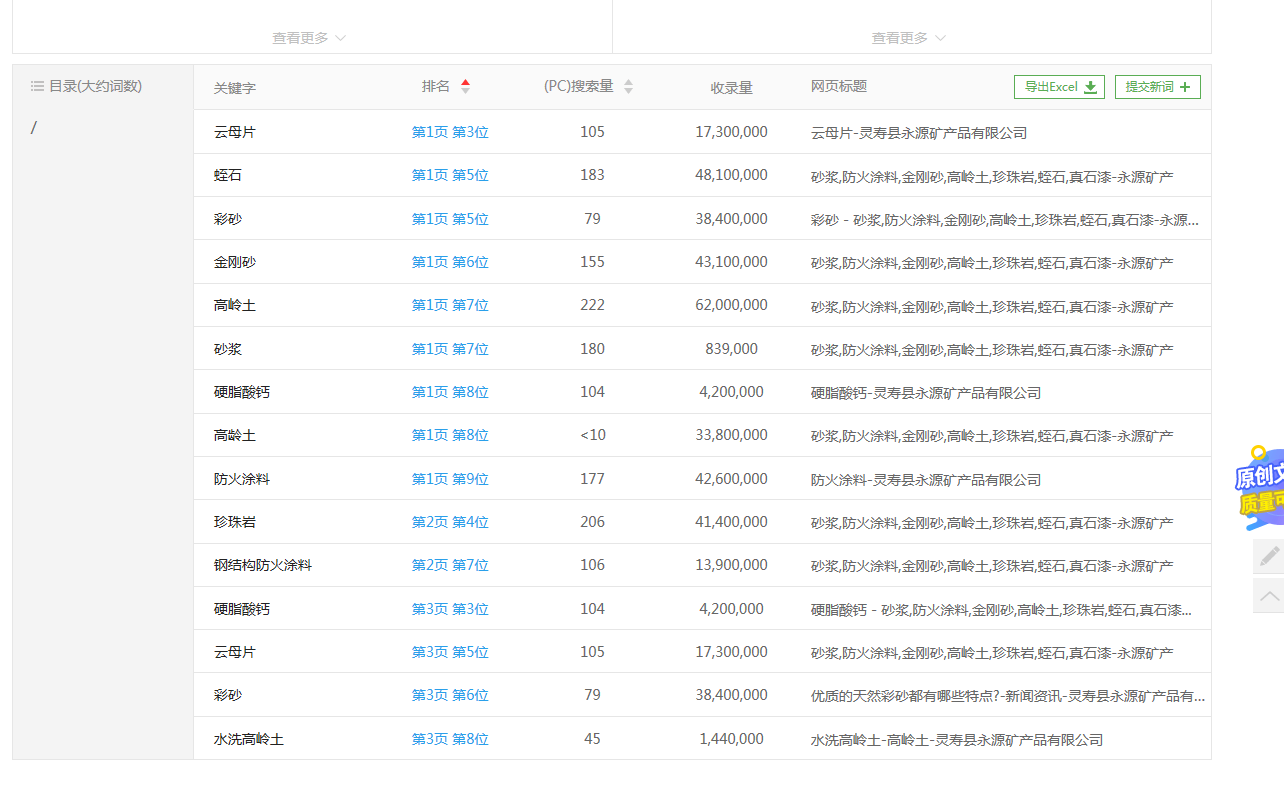Click 第3页 第8位 link for 水洗高岭土
The height and width of the screenshot is (788, 1284).
[449, 738]
